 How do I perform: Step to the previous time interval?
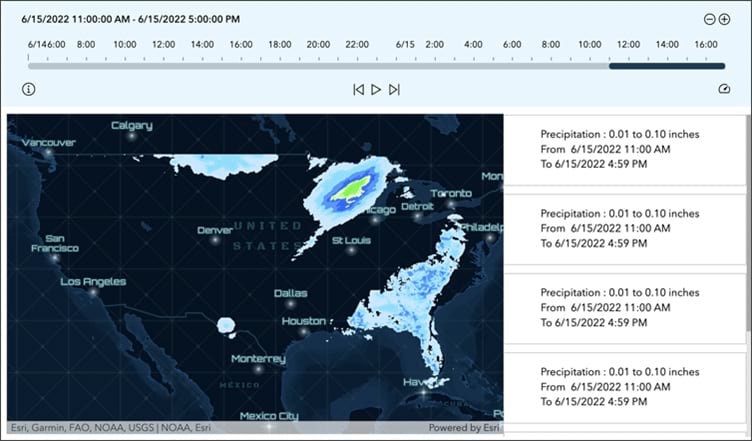358,90
